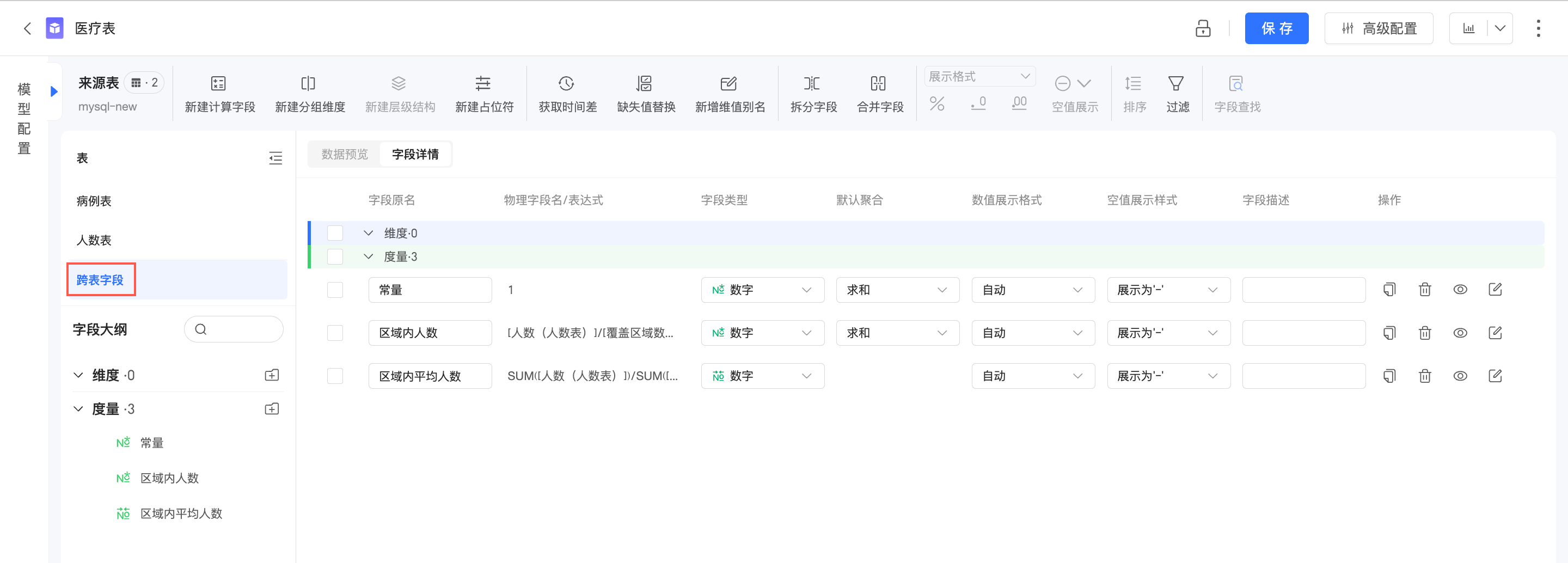Open 字段类型 dropdown for 常量
The image size is (1568, 563).
tap(763, 290)
